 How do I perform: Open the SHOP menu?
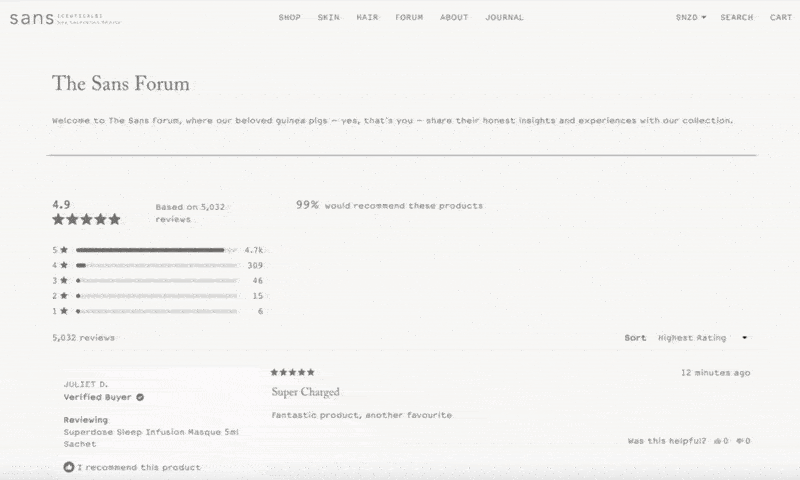pyautogui.click(x=289, y=17)
